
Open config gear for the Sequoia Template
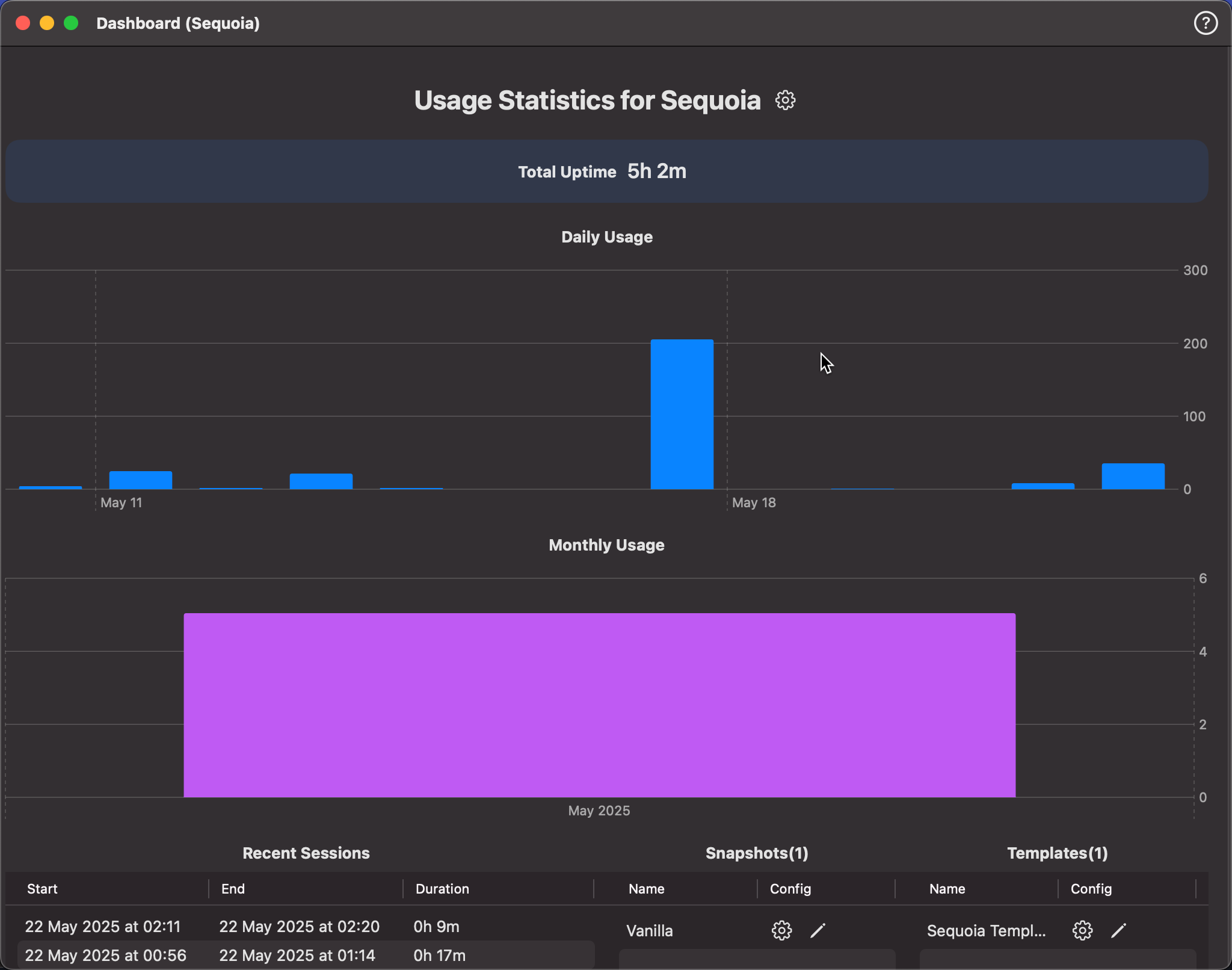1082,930
